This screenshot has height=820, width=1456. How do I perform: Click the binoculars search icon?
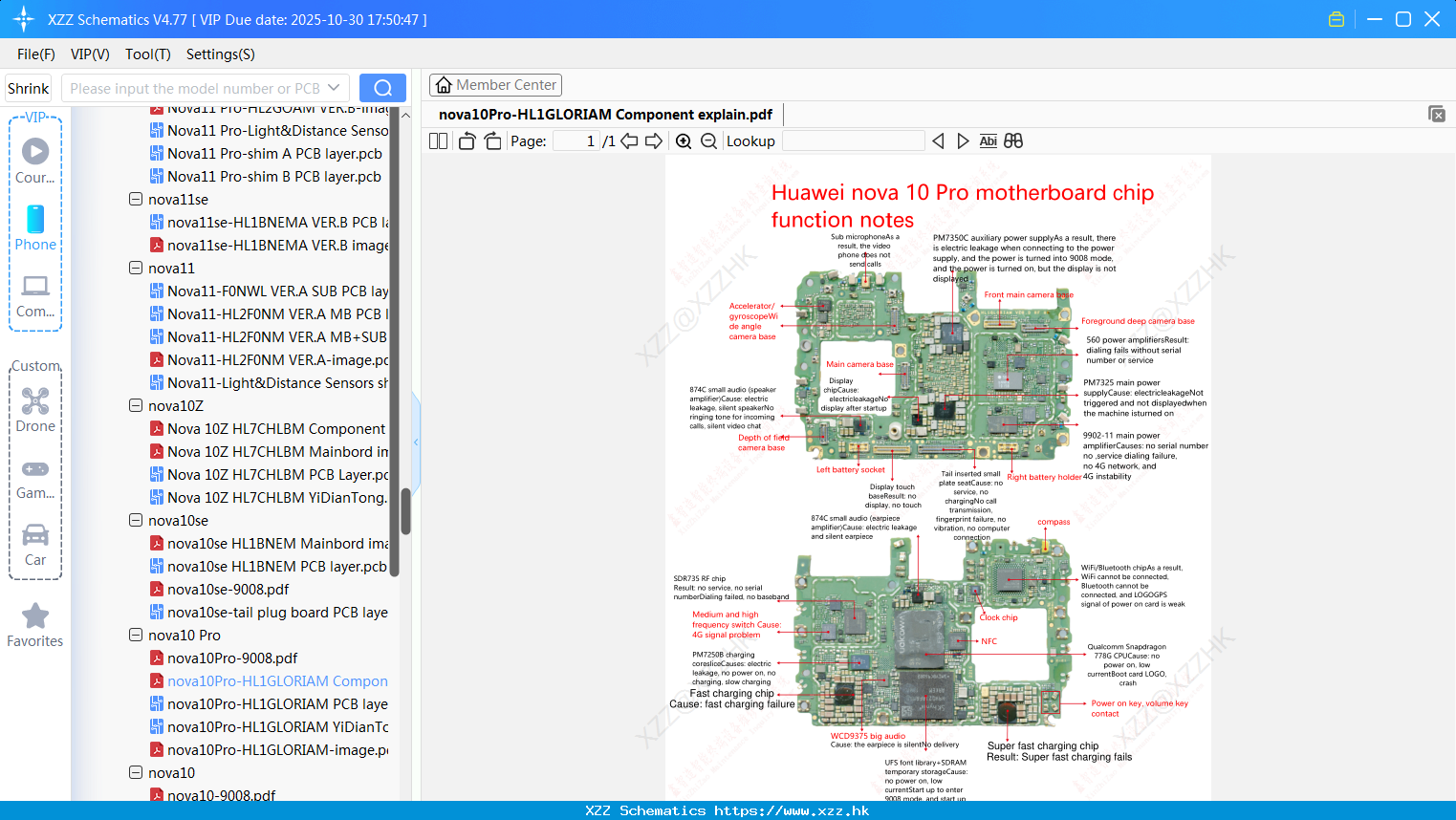tap(1013, 141)
